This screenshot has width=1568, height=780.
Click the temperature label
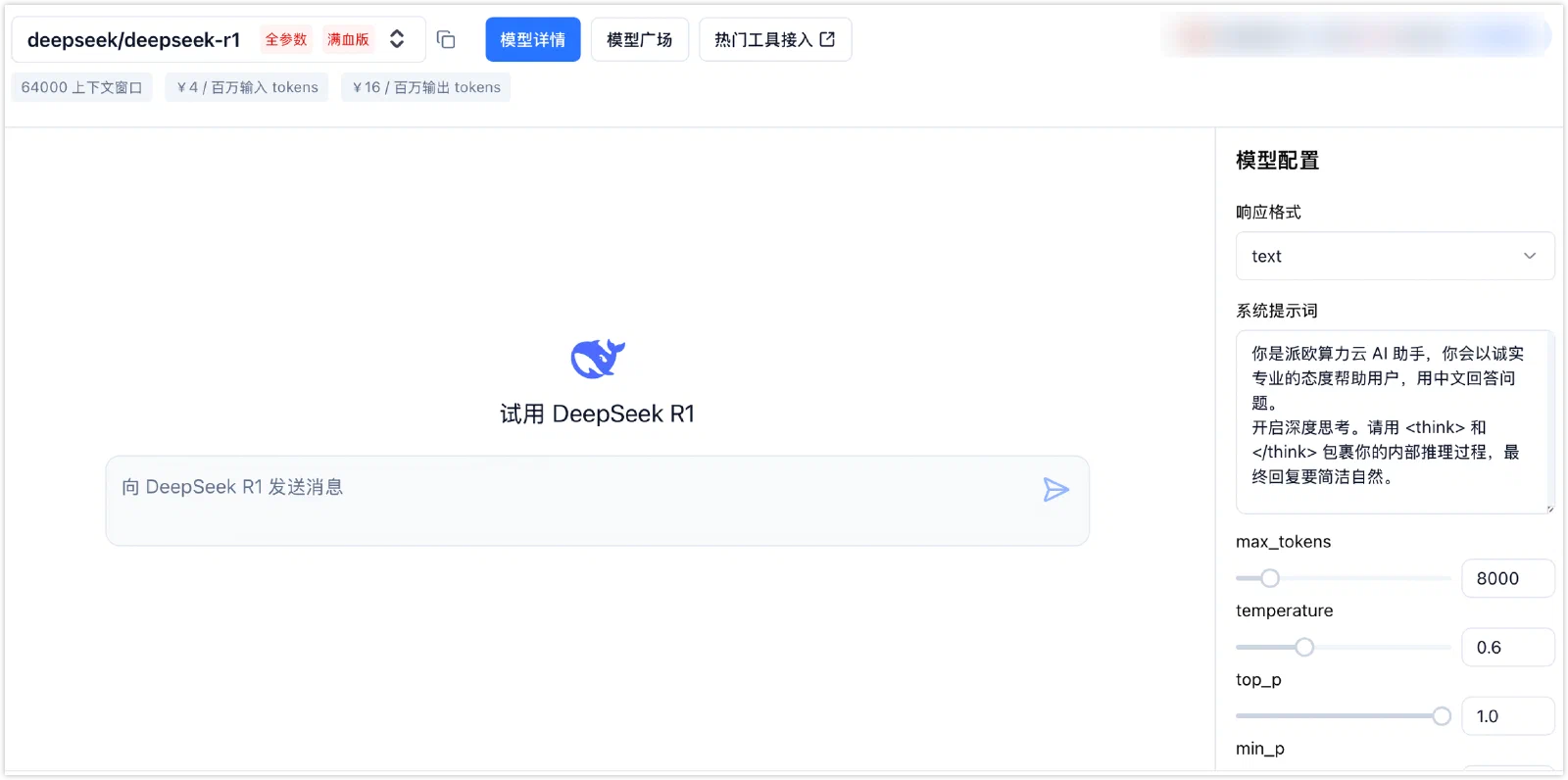pos(1285,610)
